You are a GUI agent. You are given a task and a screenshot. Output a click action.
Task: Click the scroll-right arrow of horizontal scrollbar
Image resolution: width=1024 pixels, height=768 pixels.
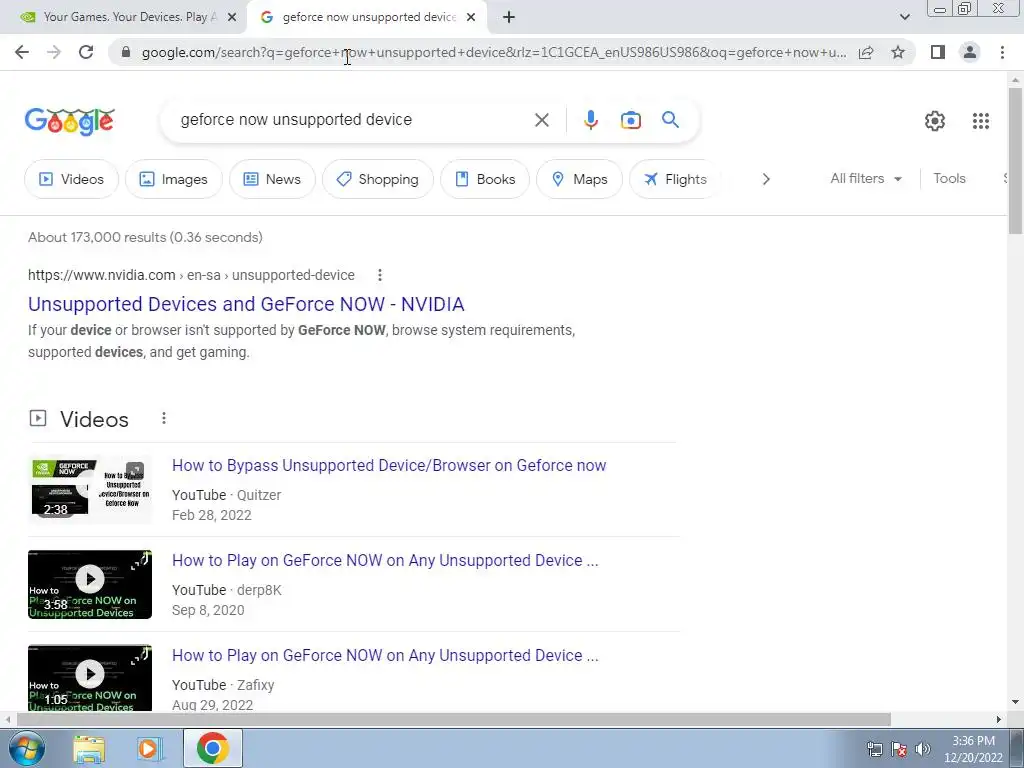(999, 719)
